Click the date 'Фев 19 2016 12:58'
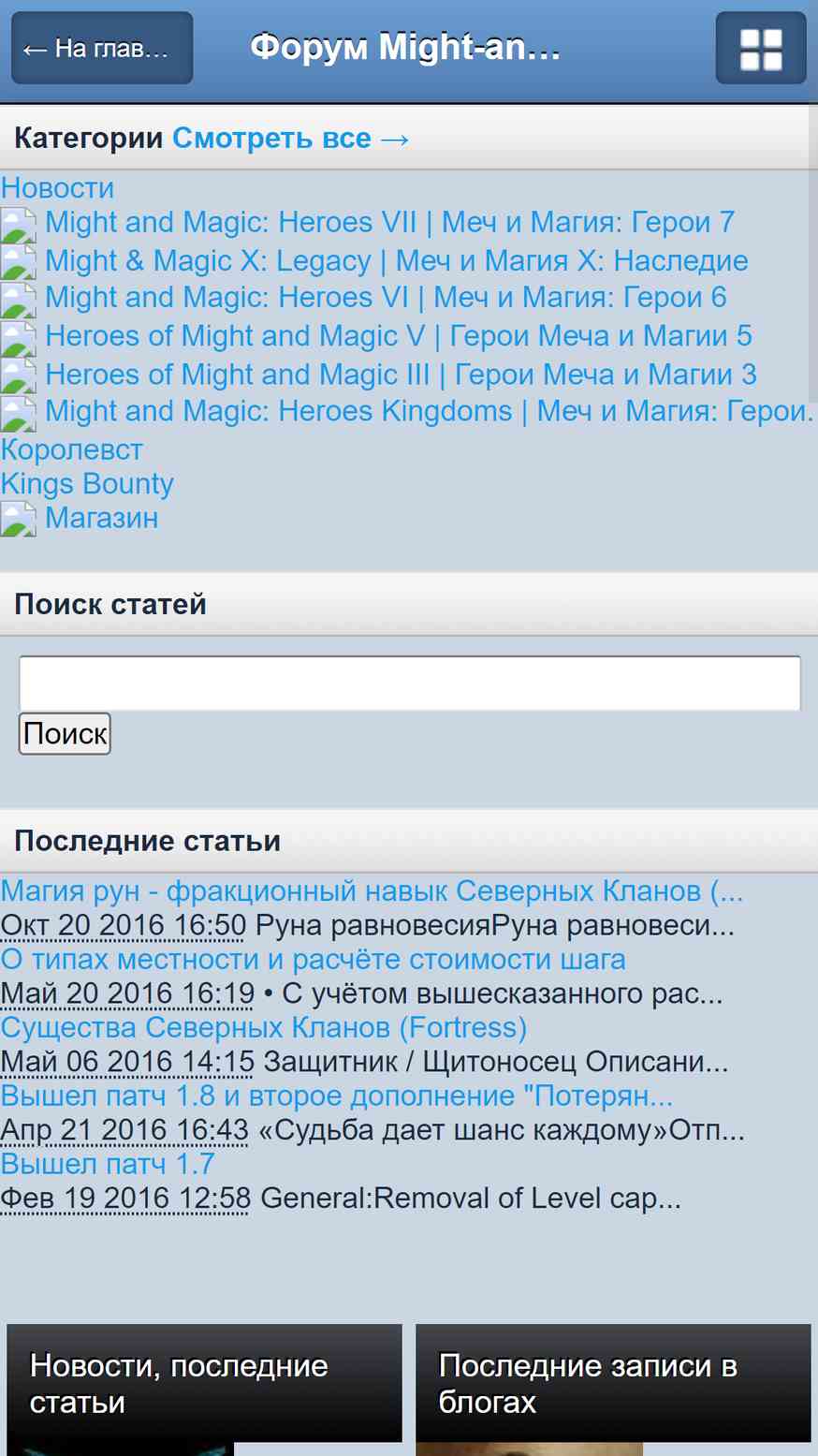 pyautogui.click(x=125, y=1199)
